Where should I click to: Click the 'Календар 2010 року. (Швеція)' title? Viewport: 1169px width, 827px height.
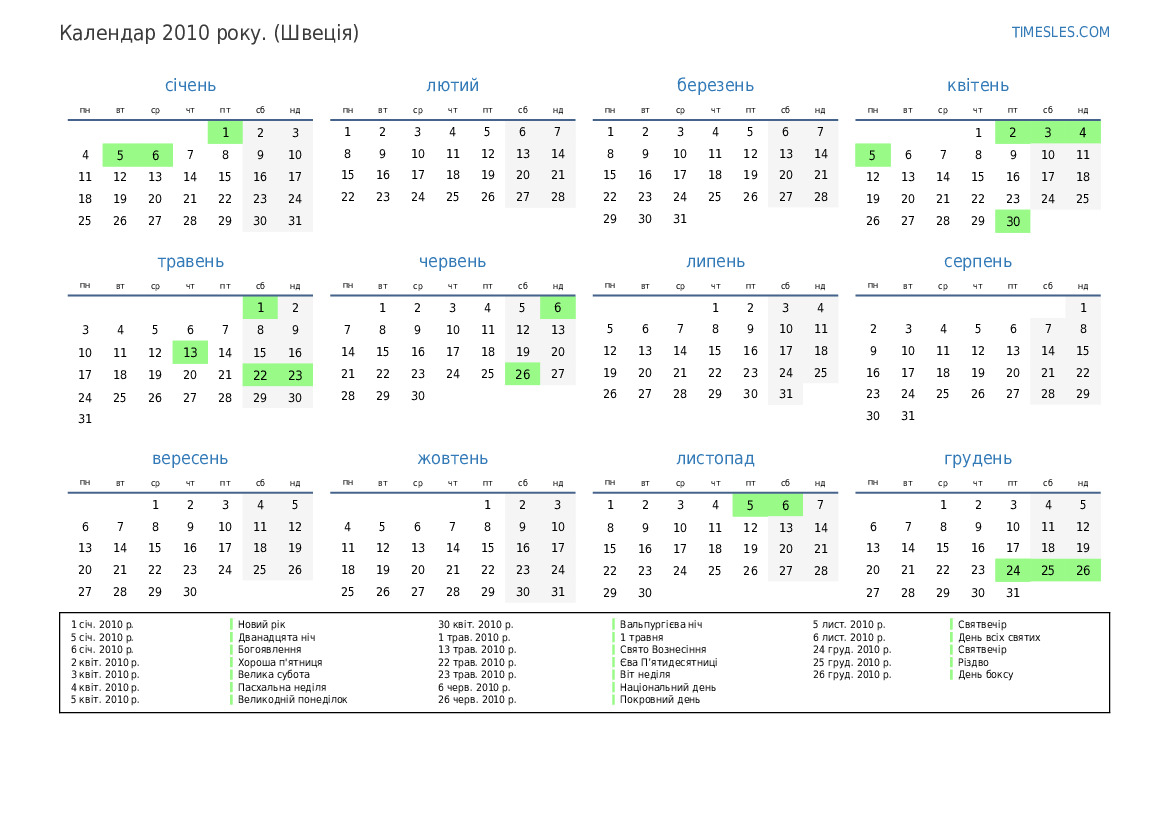[209, 33]
